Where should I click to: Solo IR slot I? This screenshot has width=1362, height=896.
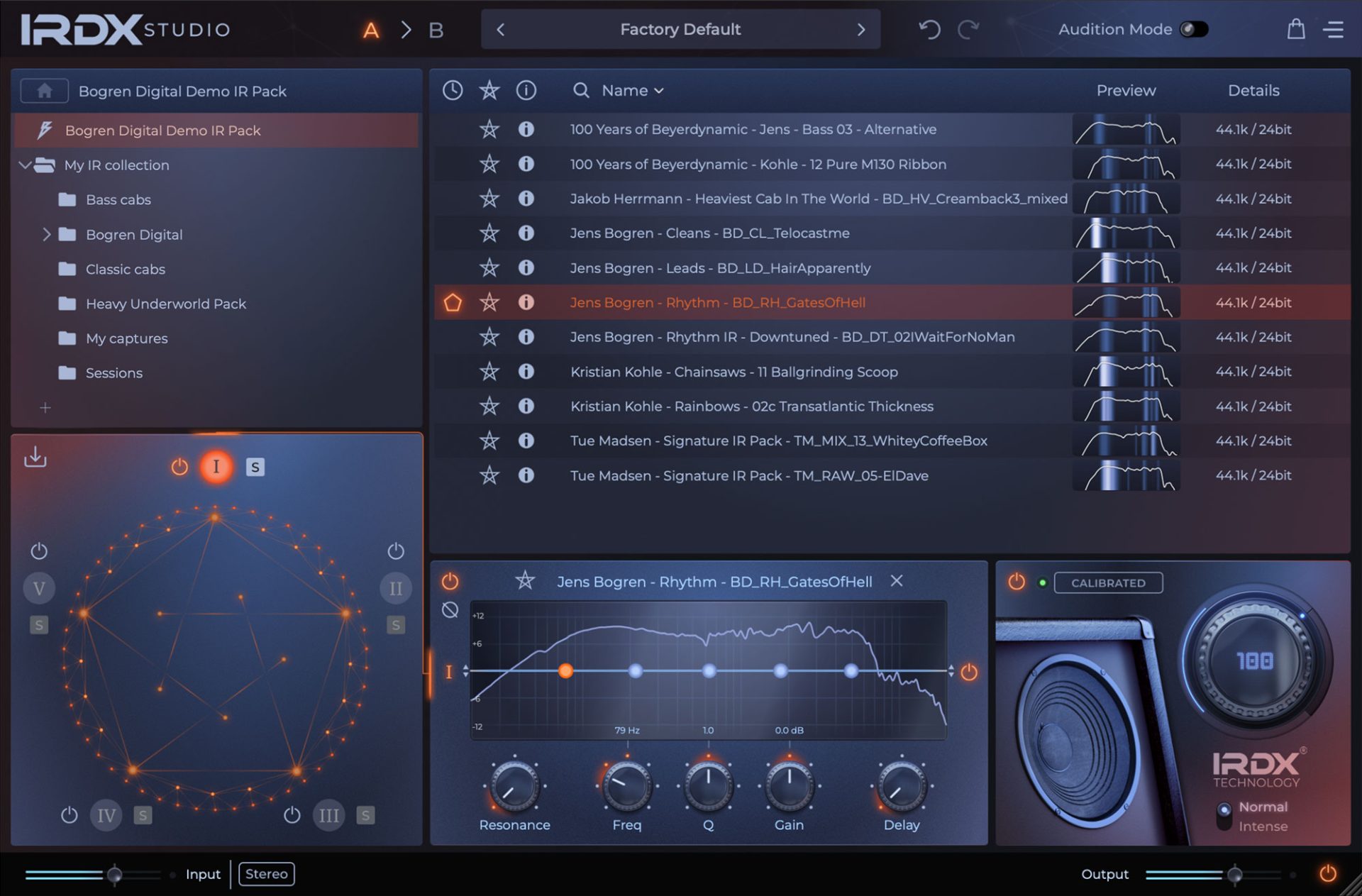[255, 467]
